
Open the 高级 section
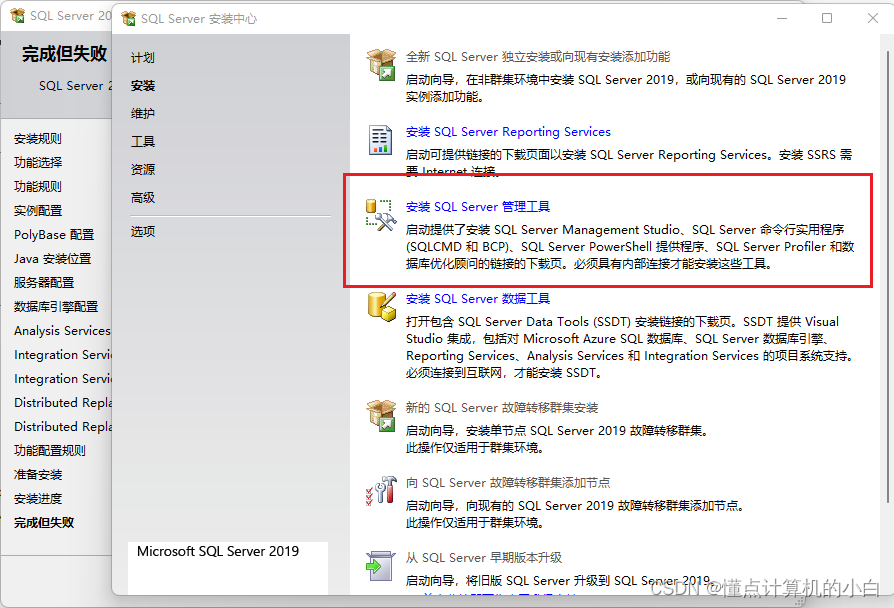(143, 197)
